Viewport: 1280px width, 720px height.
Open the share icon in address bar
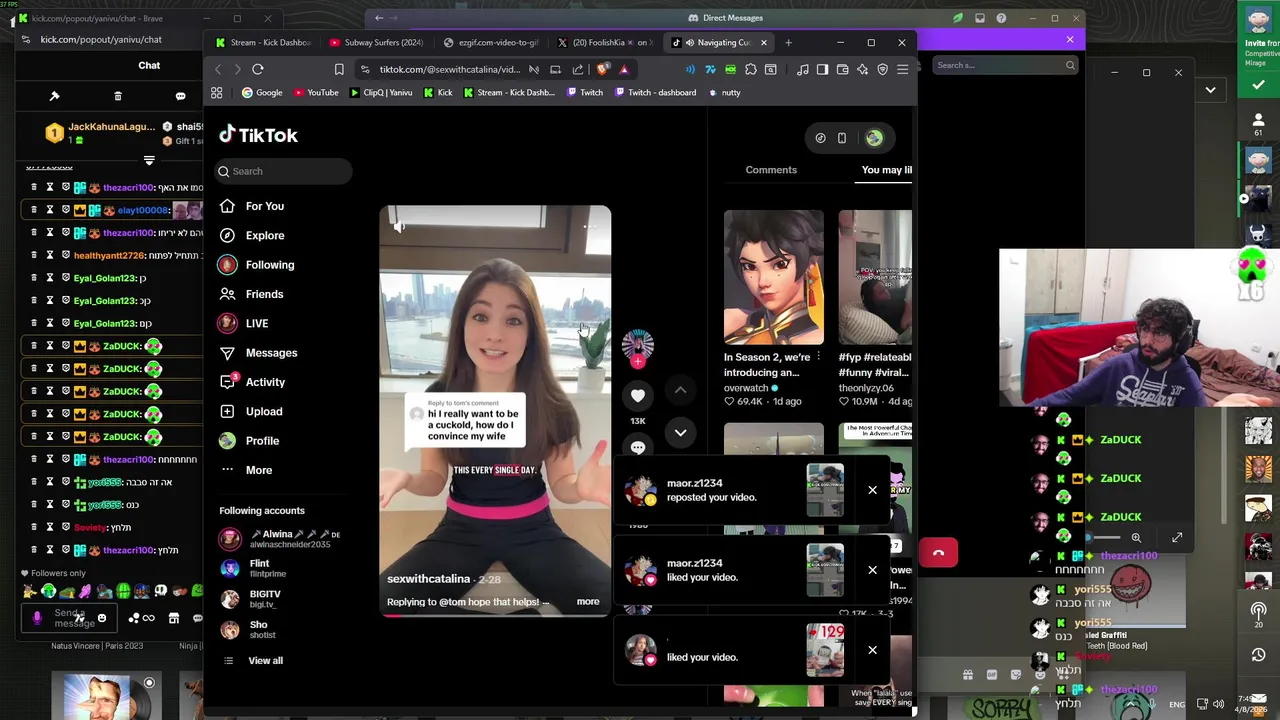pos(578,69)
